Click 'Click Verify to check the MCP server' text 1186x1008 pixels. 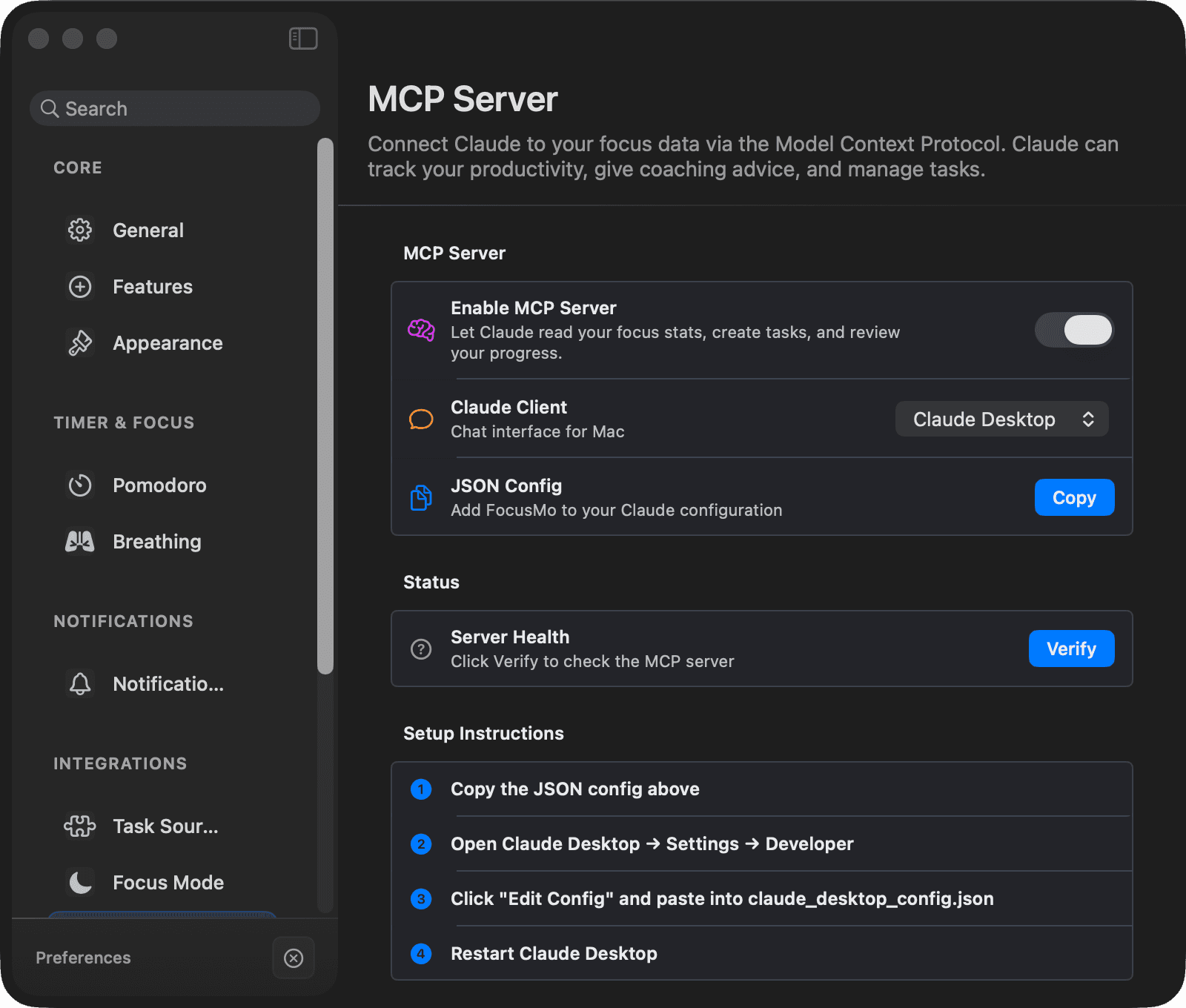click(592, 661)
